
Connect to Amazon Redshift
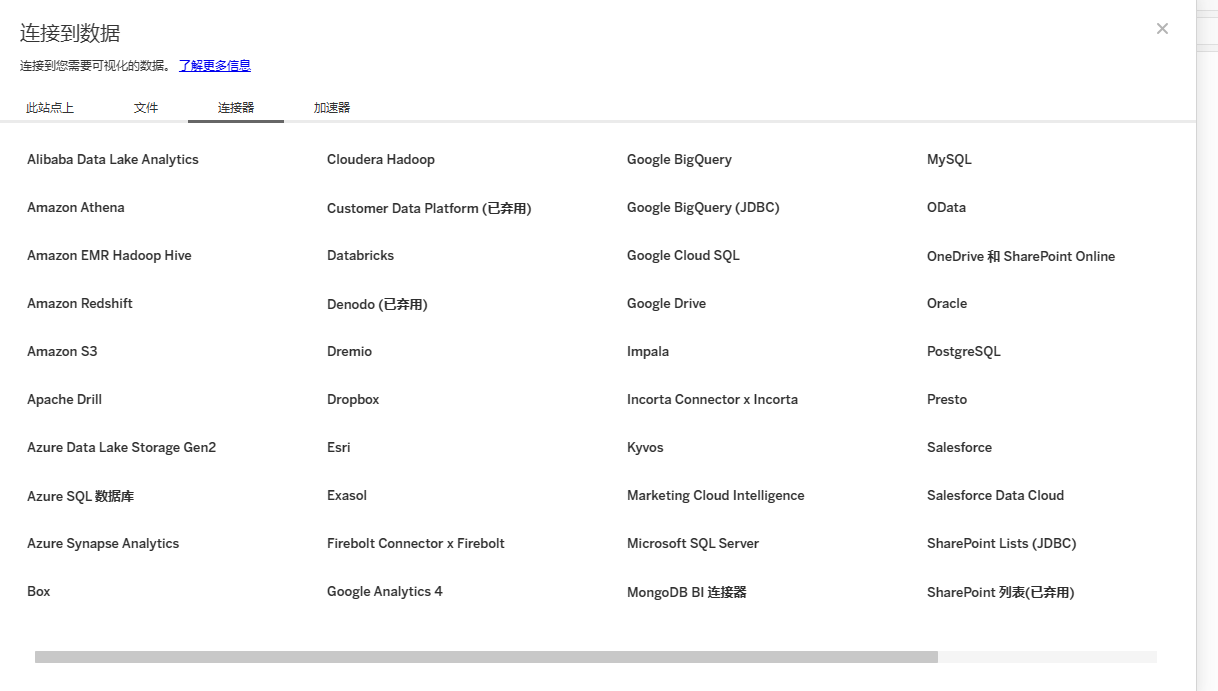point(80,303)
